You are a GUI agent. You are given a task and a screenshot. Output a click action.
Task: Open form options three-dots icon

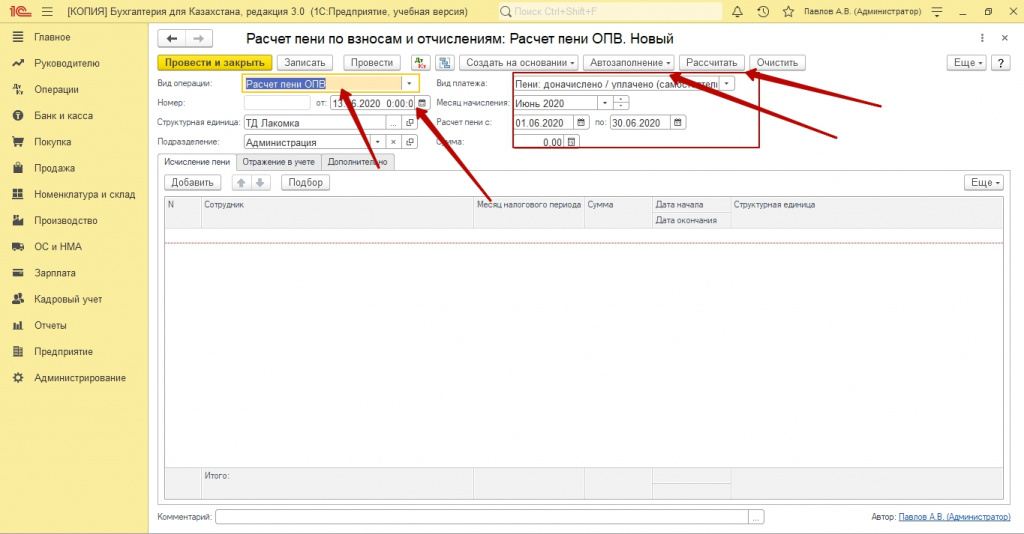(982, 39)
